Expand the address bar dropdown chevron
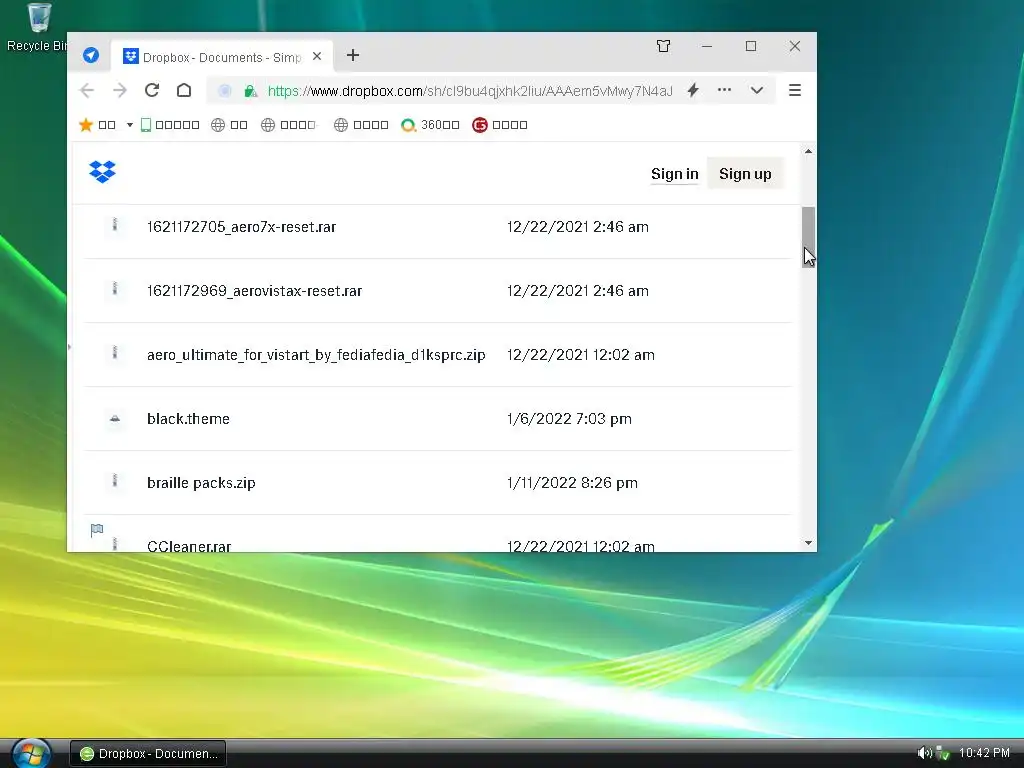 (757, 91)
